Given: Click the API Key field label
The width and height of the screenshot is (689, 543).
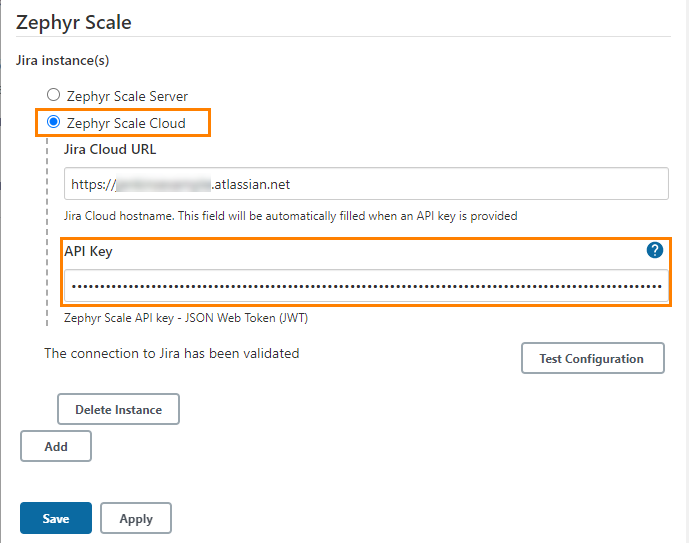Looking at the screenshot, I should pos(88,251).
